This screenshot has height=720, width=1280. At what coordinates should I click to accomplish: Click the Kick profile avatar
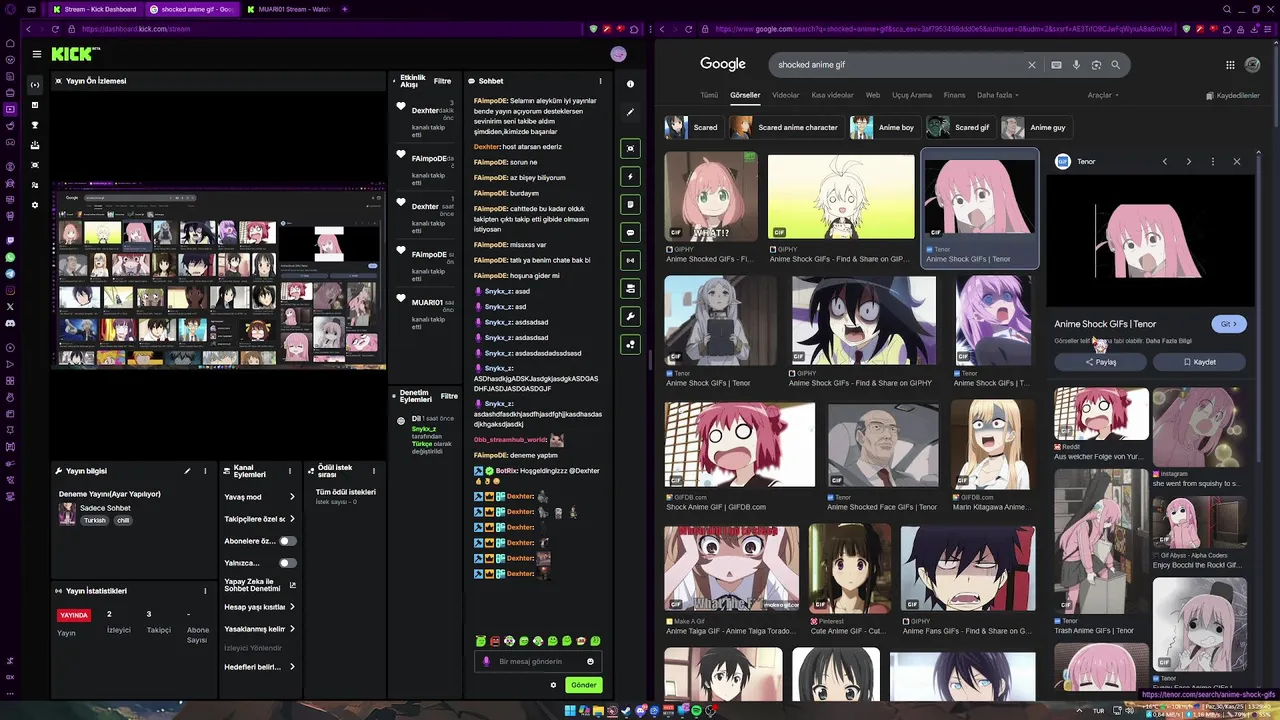(618, 54)
